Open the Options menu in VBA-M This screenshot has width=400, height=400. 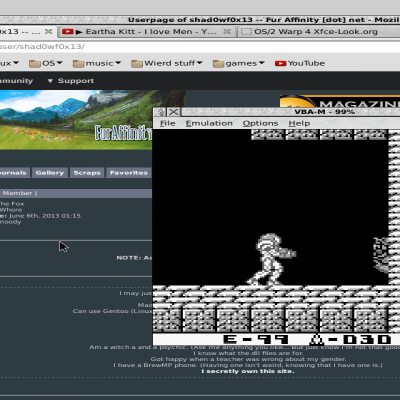point(260,123)
